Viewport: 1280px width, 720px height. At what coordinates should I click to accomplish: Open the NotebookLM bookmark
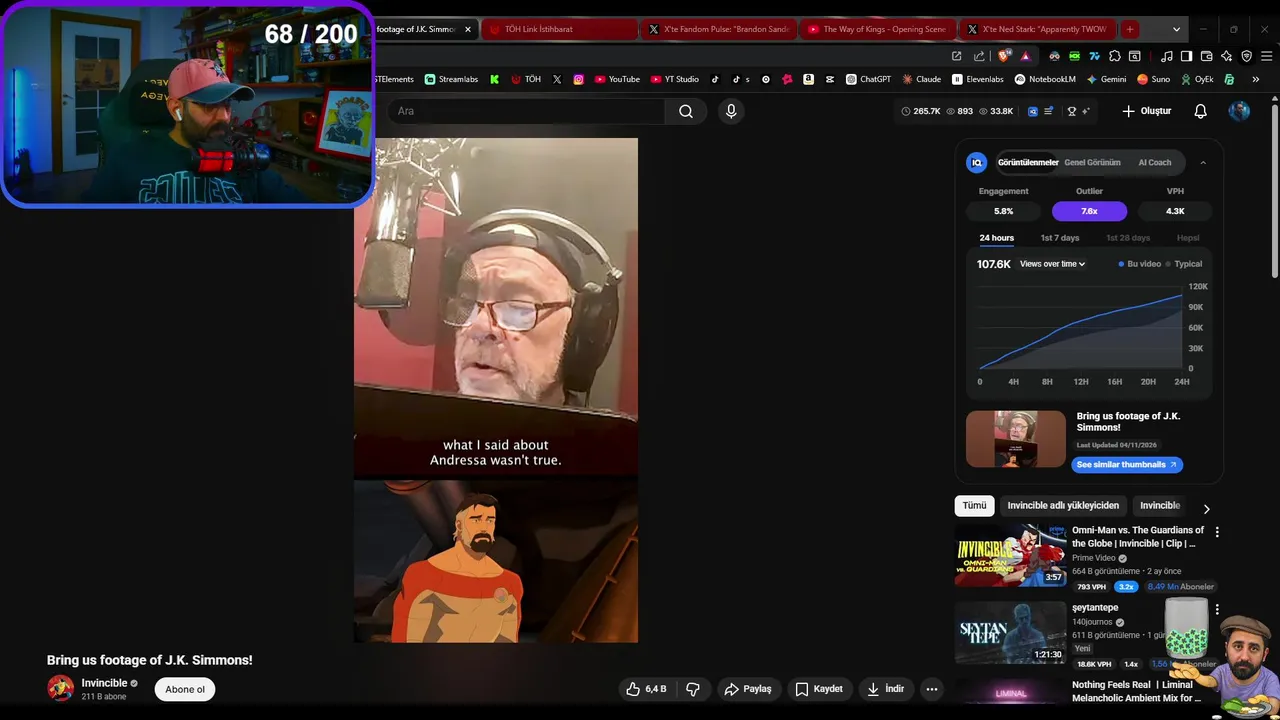pos(1045,79)
